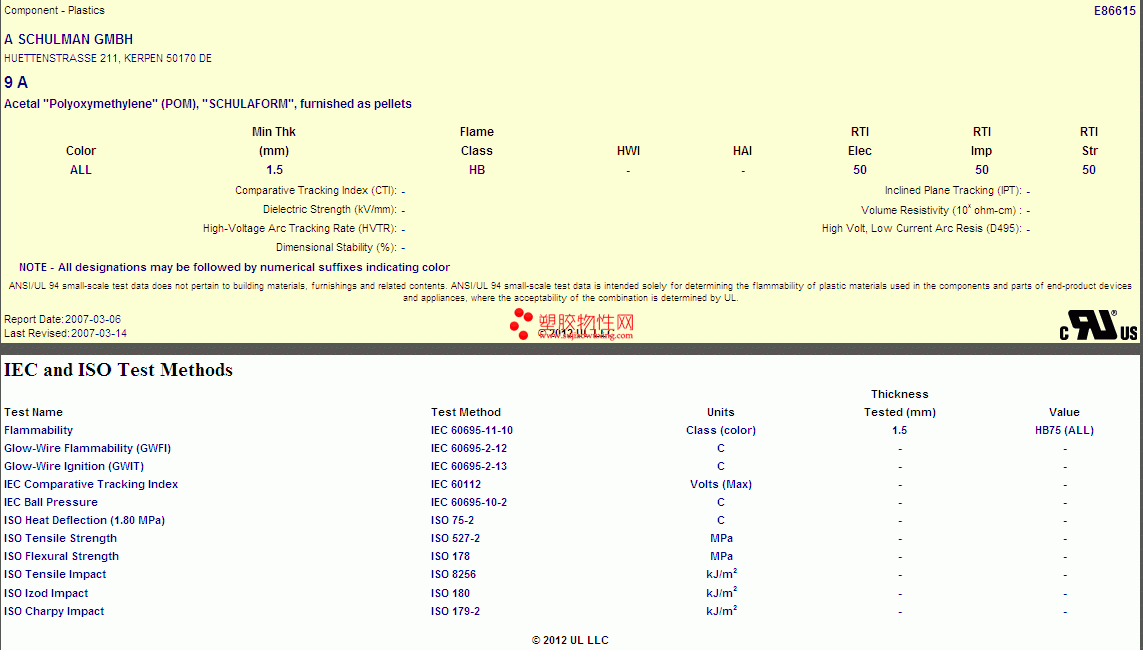The image size is (1143, 650).
Task: Click the ISO 180 test method
Action: tap(450, 593)
